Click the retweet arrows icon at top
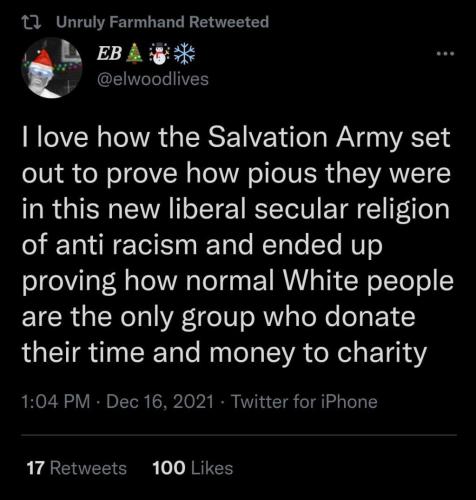476x500 pixels. pos(31,22)
